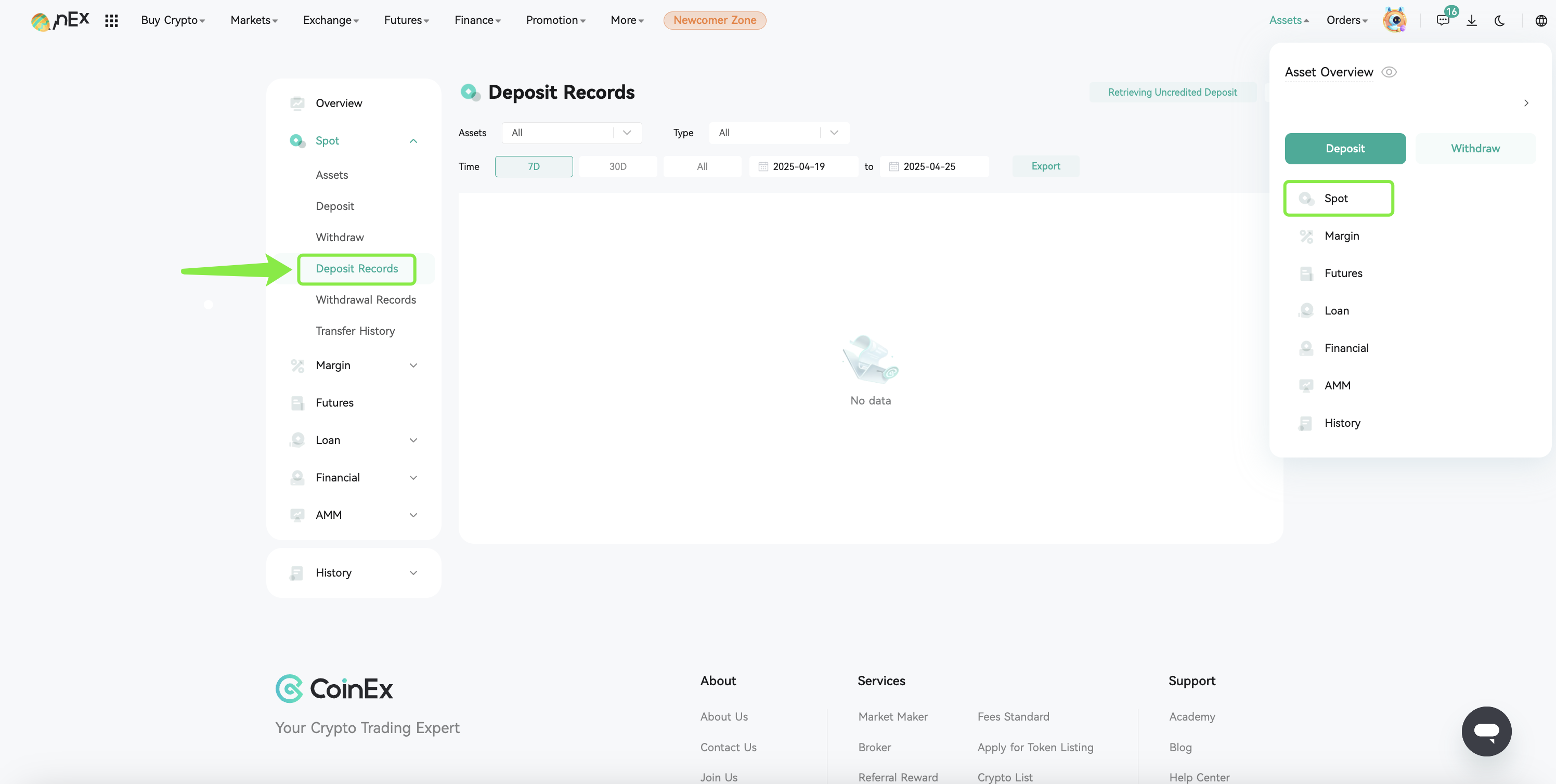Toggle asset visibility eye icon

pyautogui.click(x=1389, y=72)
